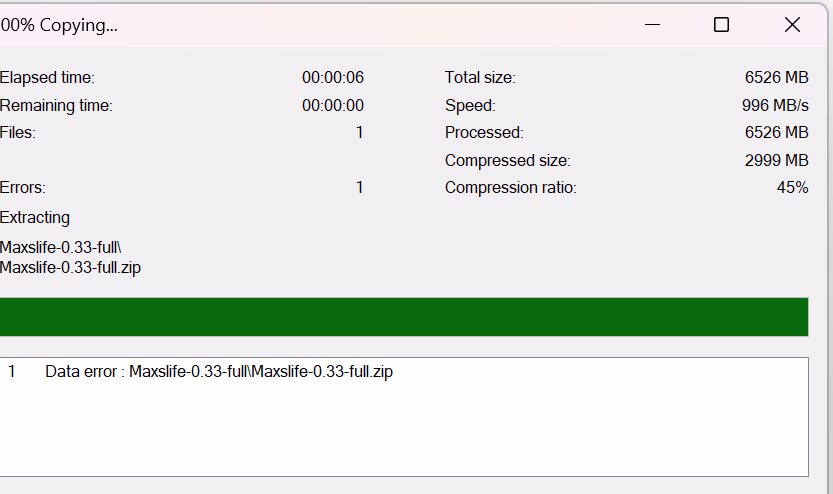Click the Errors label

tap(23, 188)
